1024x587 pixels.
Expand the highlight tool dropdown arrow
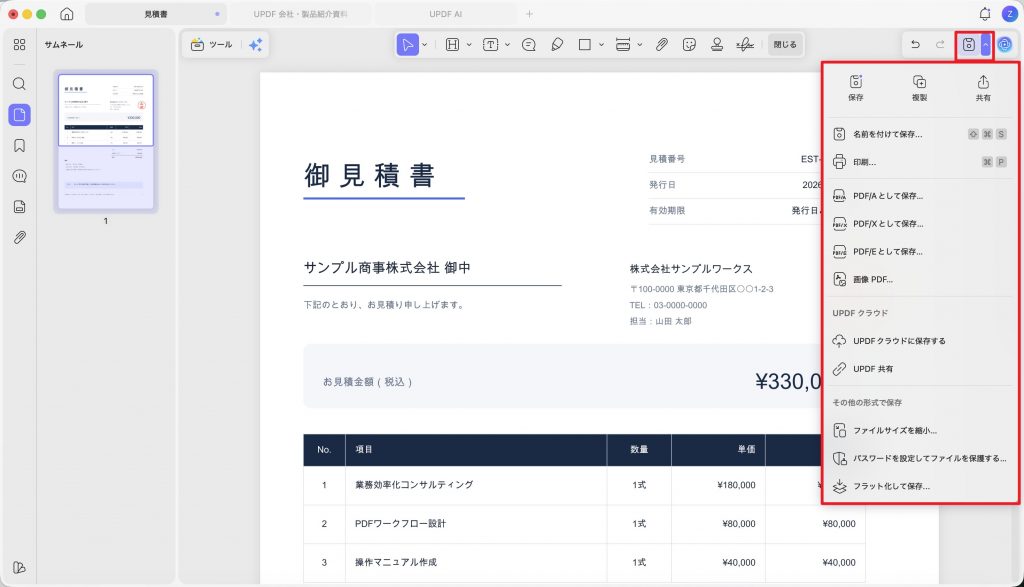coord(469,44)
